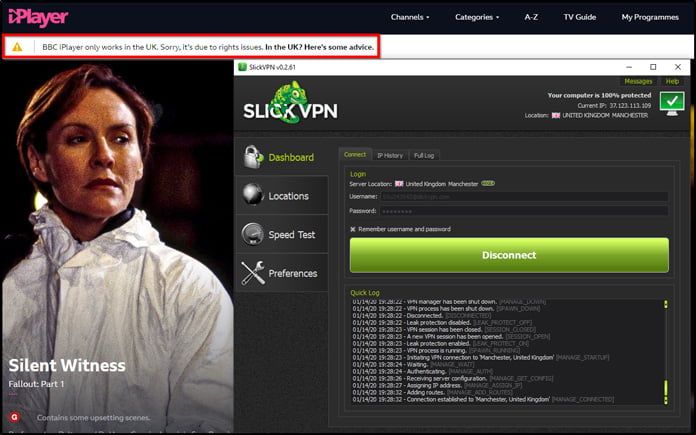Open the TV Guide in iPlayer
Image resolution: width=696 pixels, height=435 pixels.
tap(580, 17)
